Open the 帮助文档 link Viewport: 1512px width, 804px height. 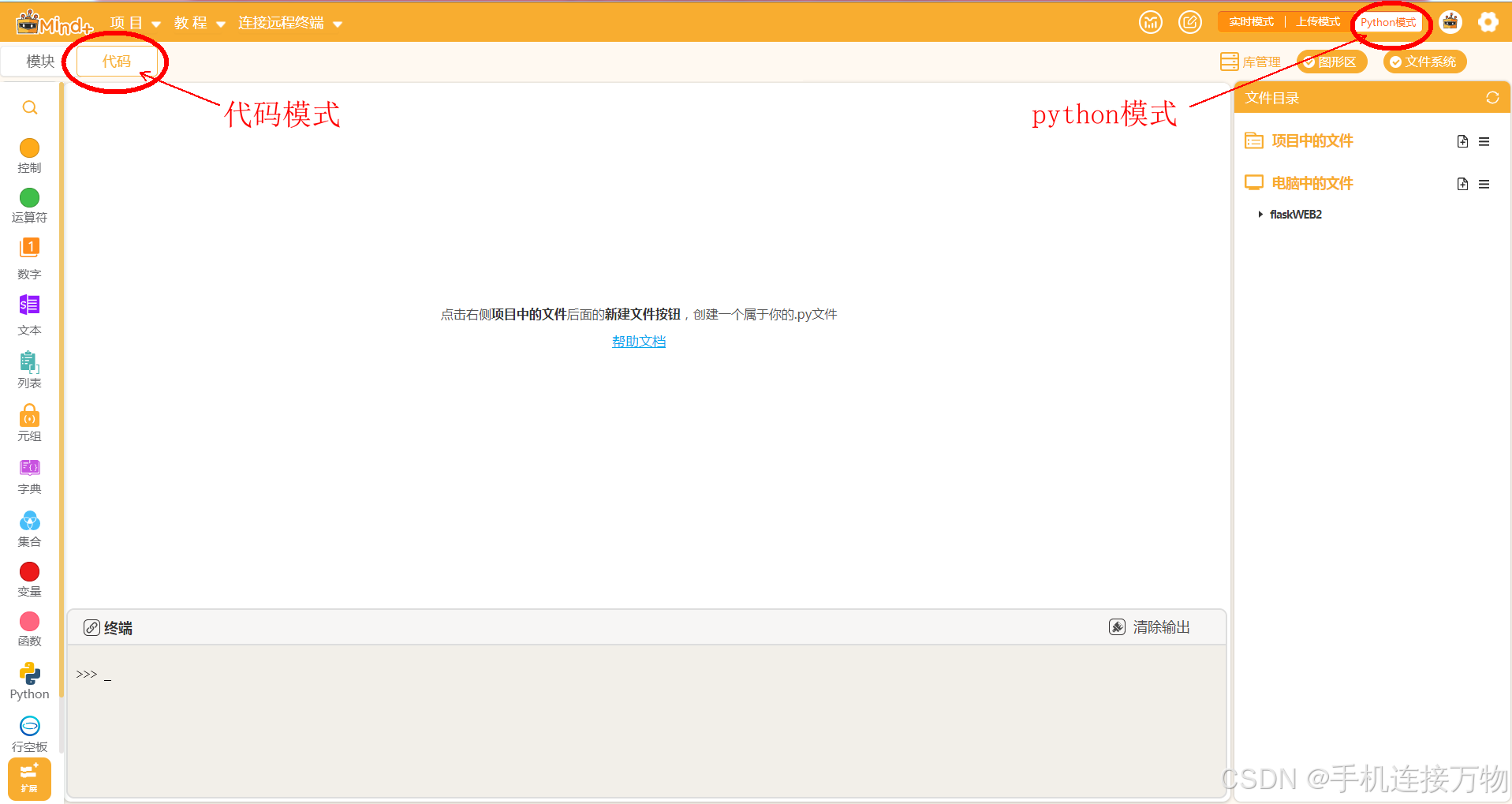click(x=639, y=342)
